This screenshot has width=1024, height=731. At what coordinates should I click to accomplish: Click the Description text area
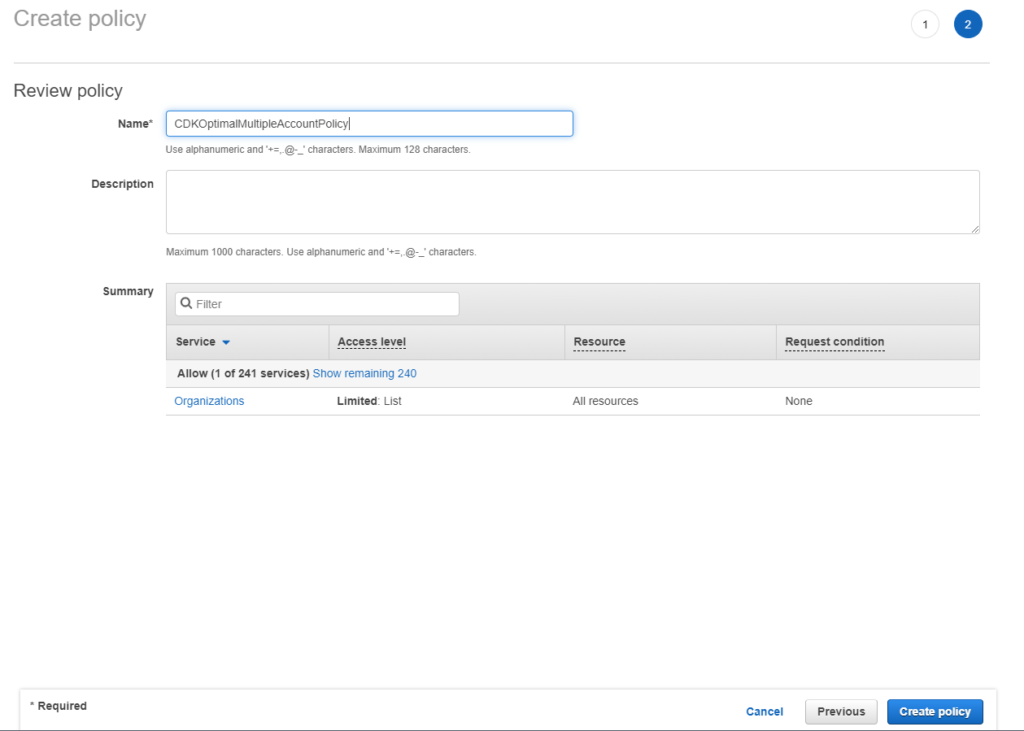point(572,200)
